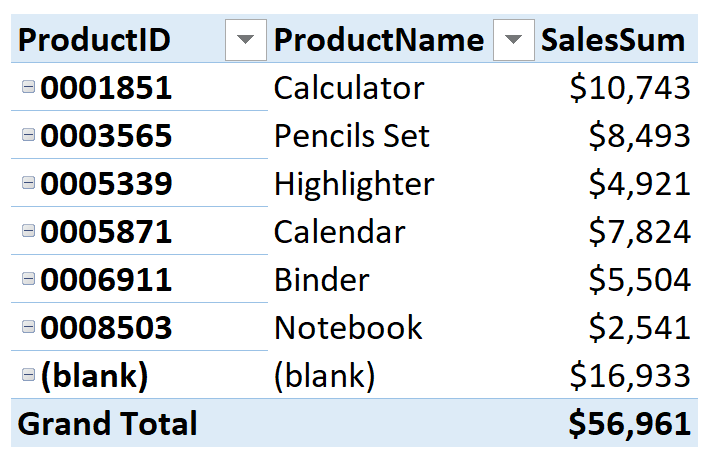Collapse the 0008503 row group
Viewport: 710px width, 460px height.
27,327
